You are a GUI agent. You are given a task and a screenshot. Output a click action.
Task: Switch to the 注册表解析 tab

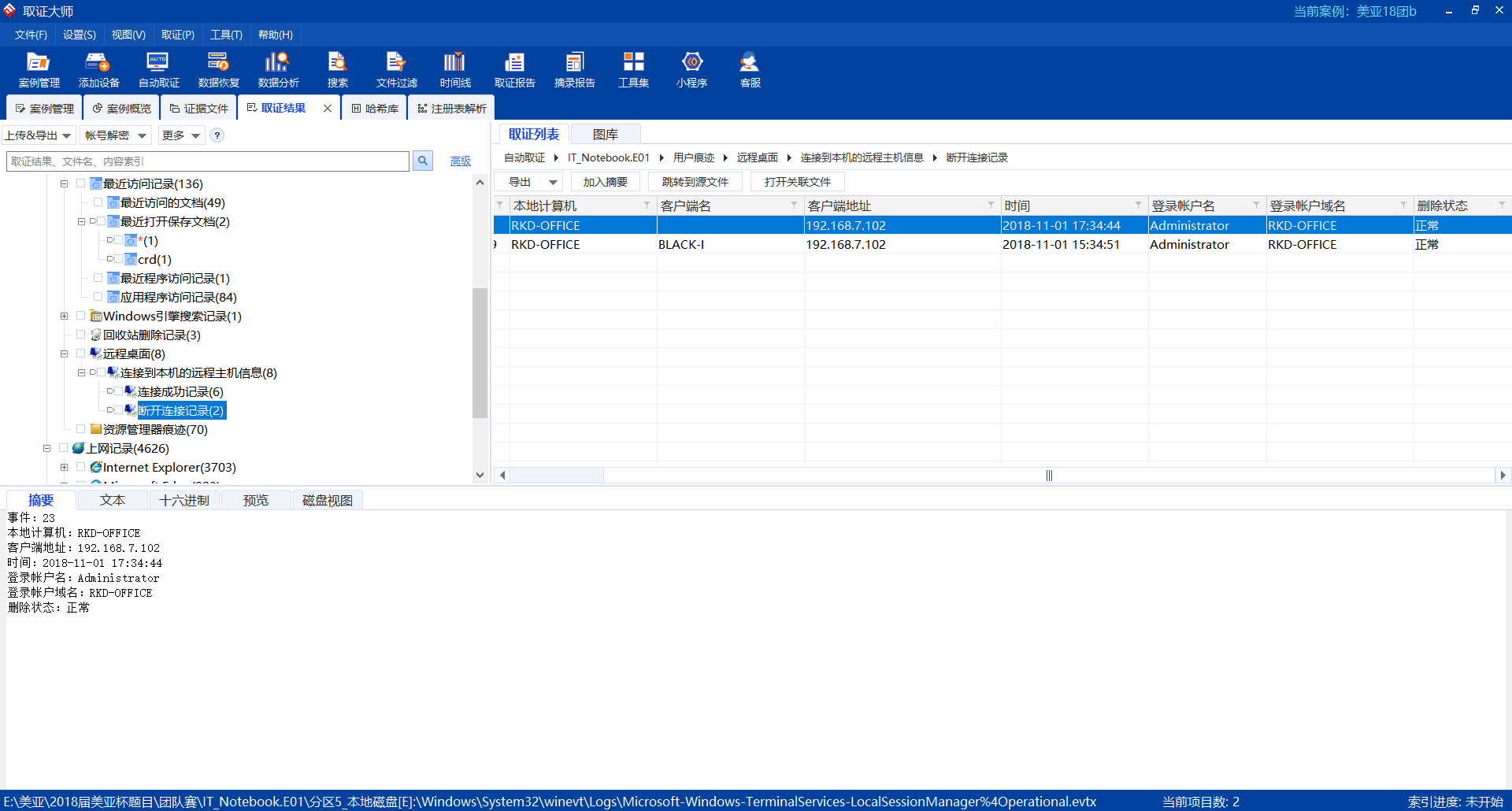click(452, 109)
